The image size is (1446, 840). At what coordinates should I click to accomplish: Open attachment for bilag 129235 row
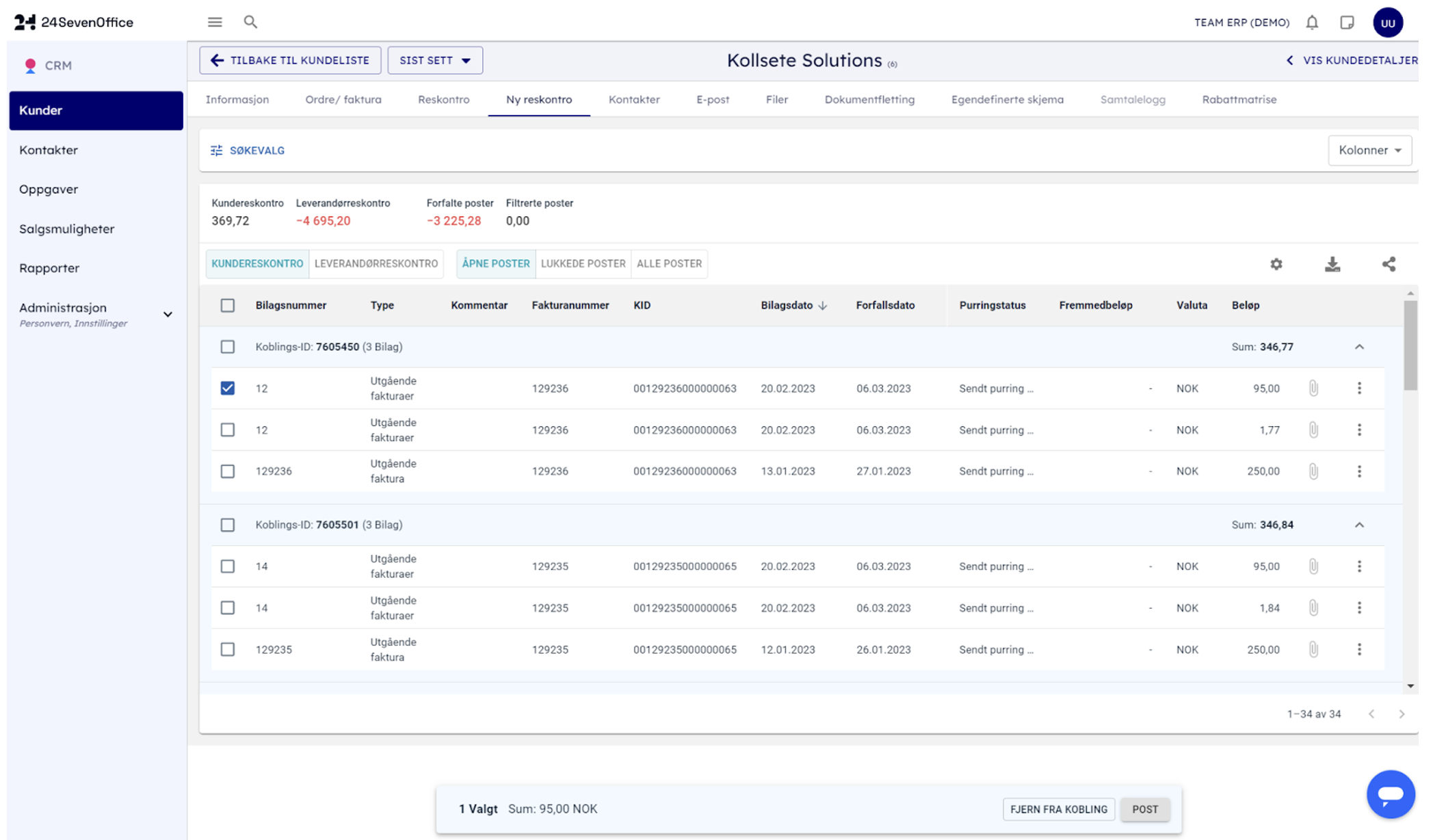click(1313, 650)
